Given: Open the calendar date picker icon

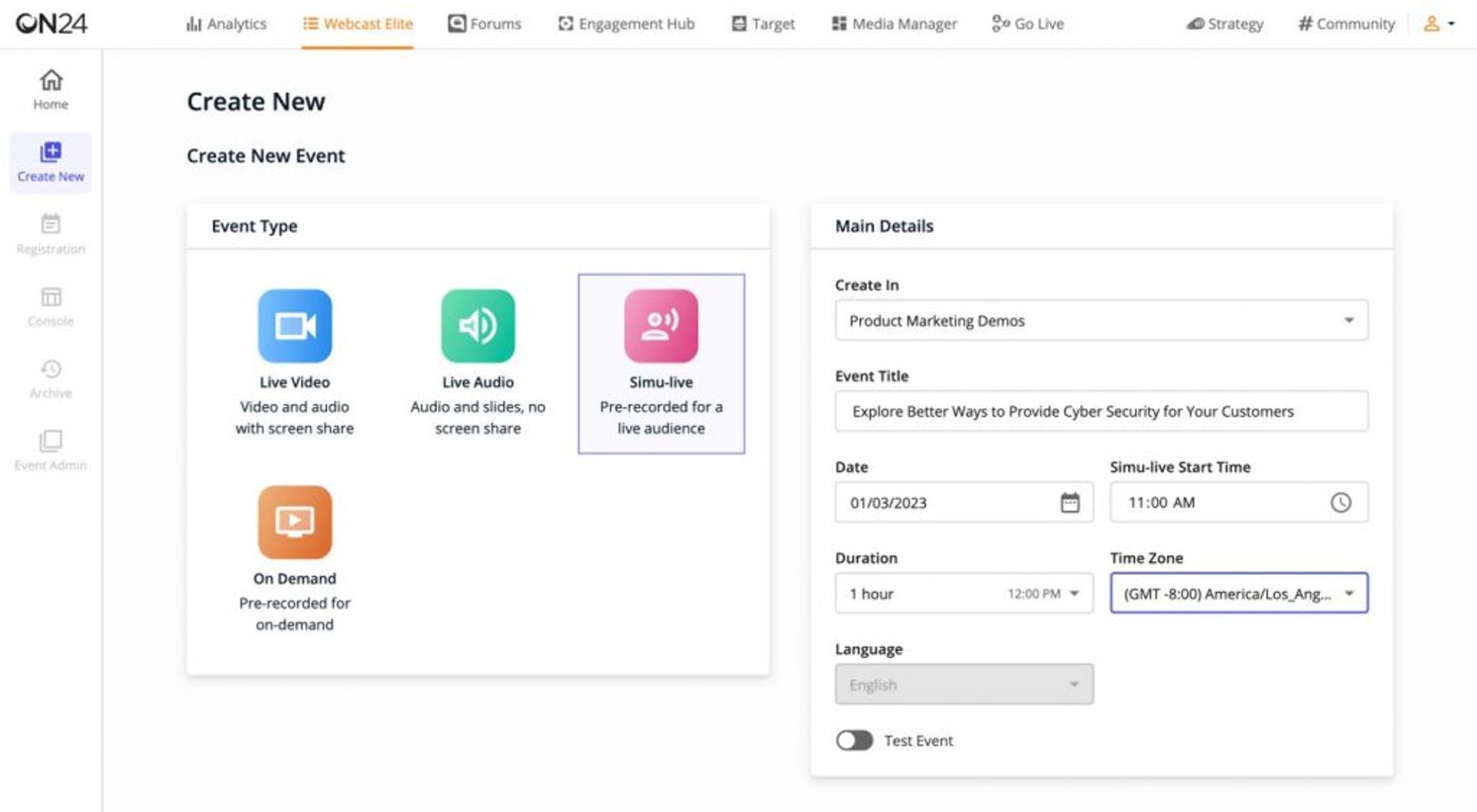Looking at the screenshot, I should (1070, 502).
